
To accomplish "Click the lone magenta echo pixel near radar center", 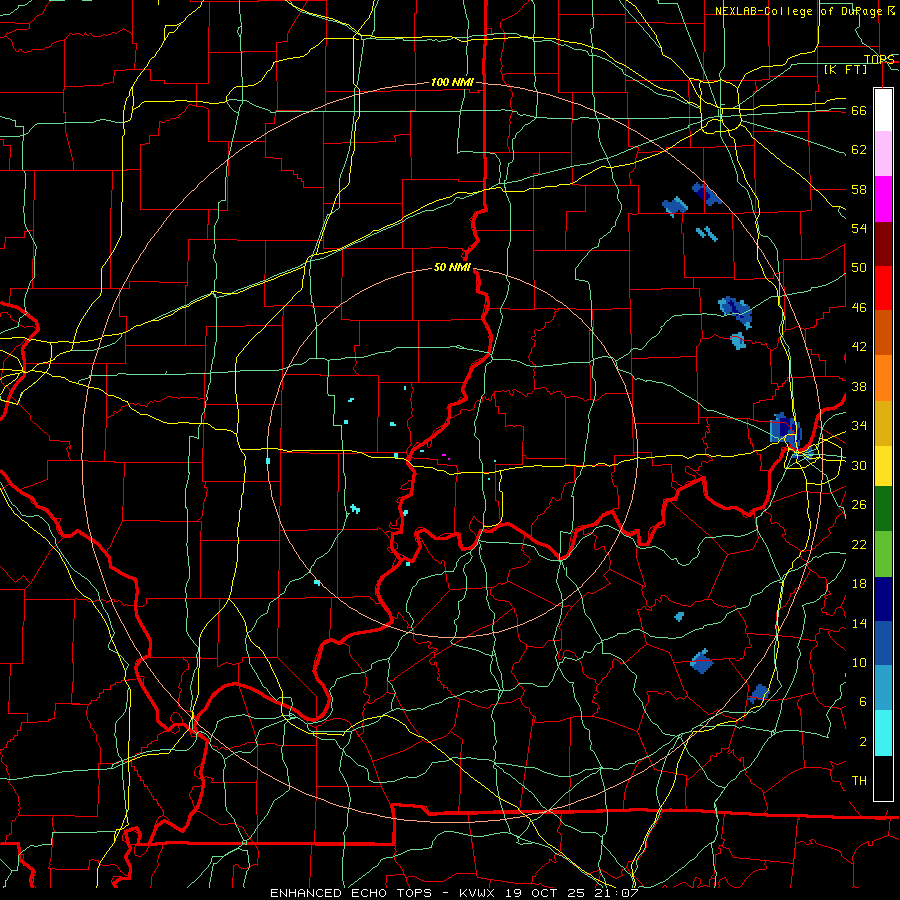I will pyautogui.click(x=444, y=455).
